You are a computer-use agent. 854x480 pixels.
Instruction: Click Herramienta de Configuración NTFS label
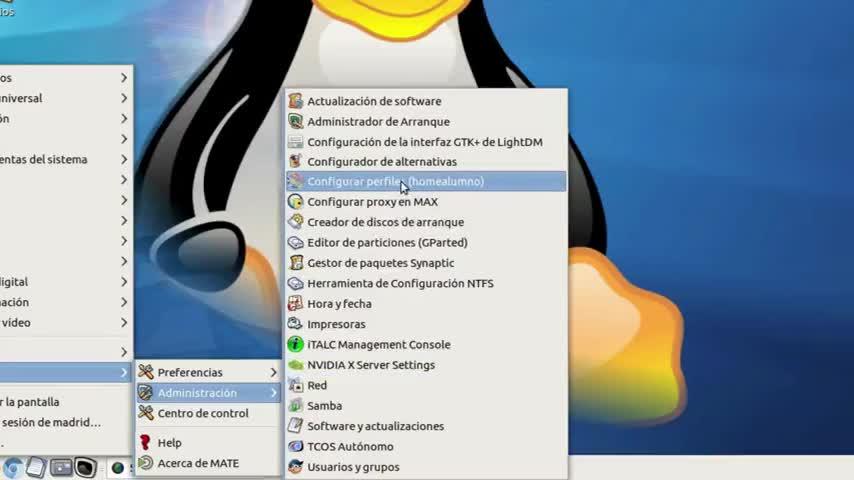(x=400, y=283)
